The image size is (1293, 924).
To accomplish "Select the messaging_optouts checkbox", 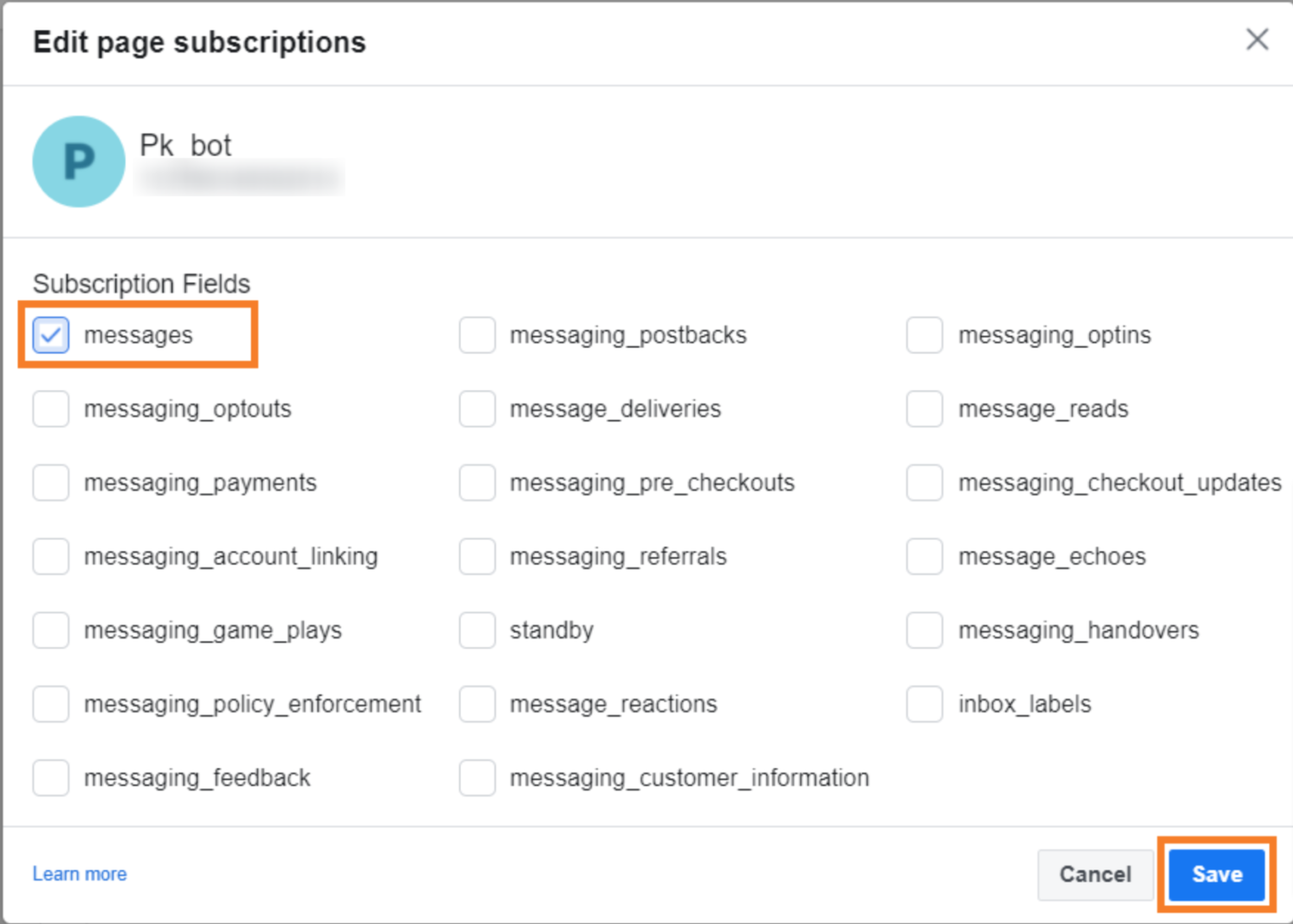I will pos(51,409).
